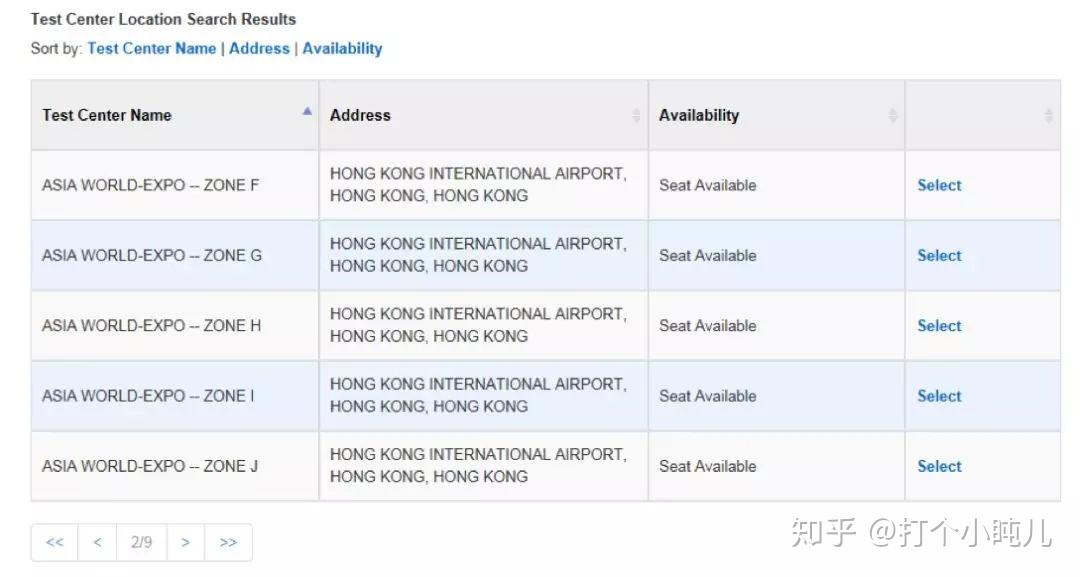The width and height of the screenshot is (1080, 577).
Task: Jump to first page using << control
Action: (54, 541)
